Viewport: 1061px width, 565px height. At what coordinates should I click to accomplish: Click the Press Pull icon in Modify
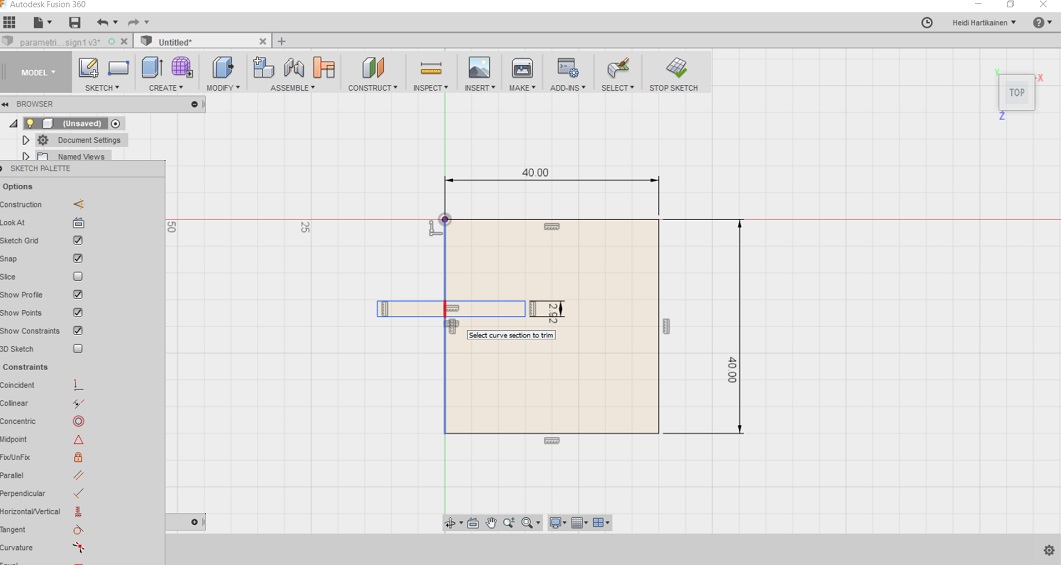click(223, 68)
